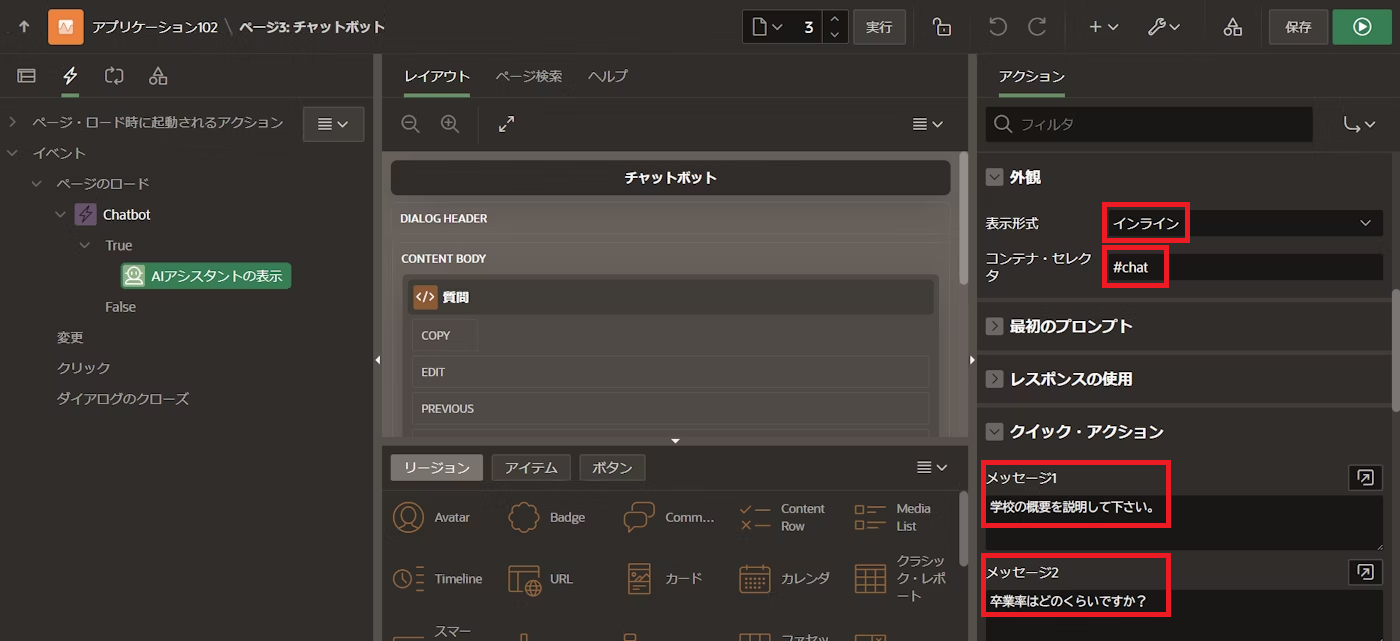Click the PREVIOUS slot in layout
Viewport: 1400px width, 641px height.
pos(670,408)
